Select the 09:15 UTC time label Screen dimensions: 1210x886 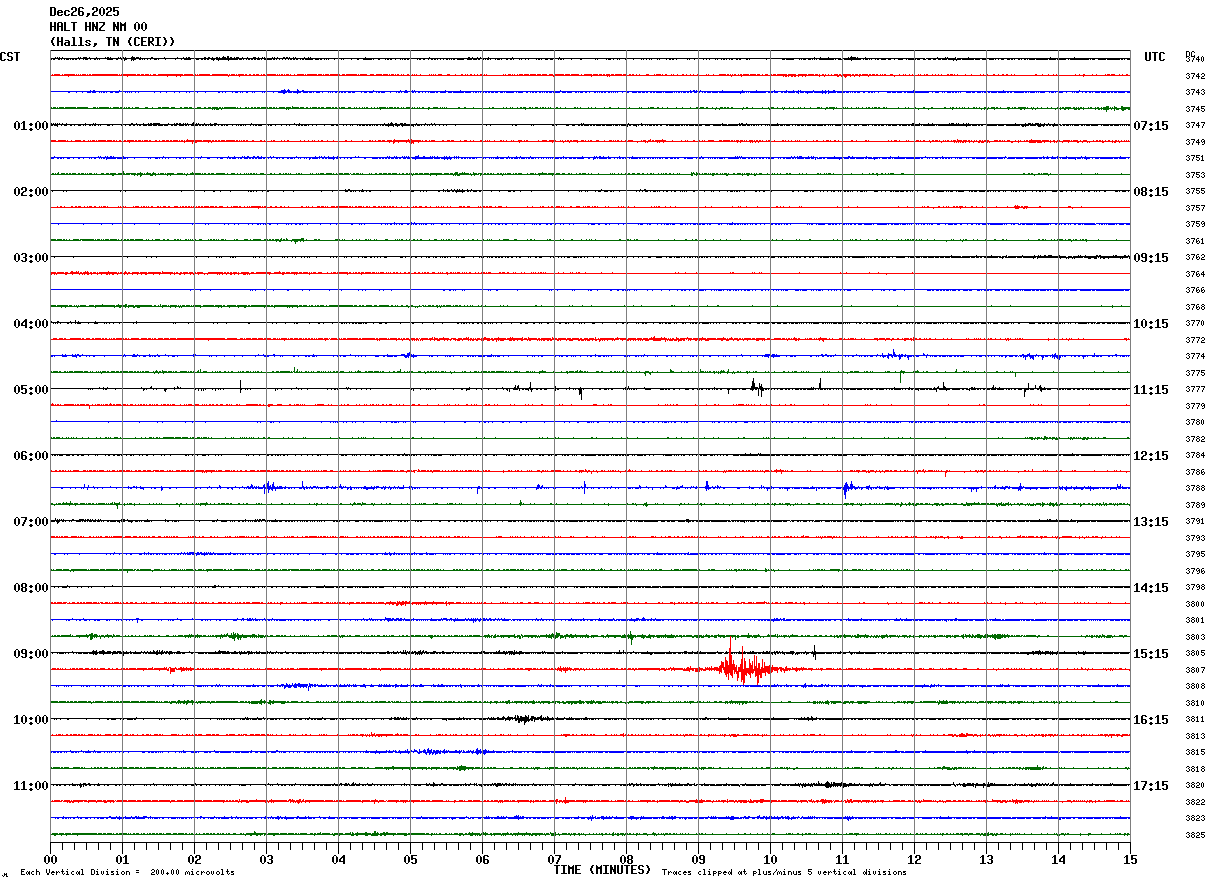1151,258
